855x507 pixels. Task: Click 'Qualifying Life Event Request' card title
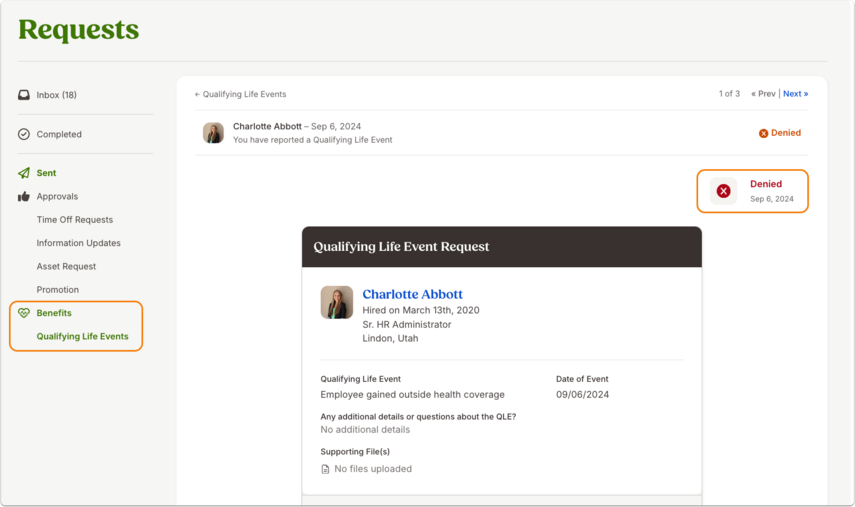pos(401,246)
